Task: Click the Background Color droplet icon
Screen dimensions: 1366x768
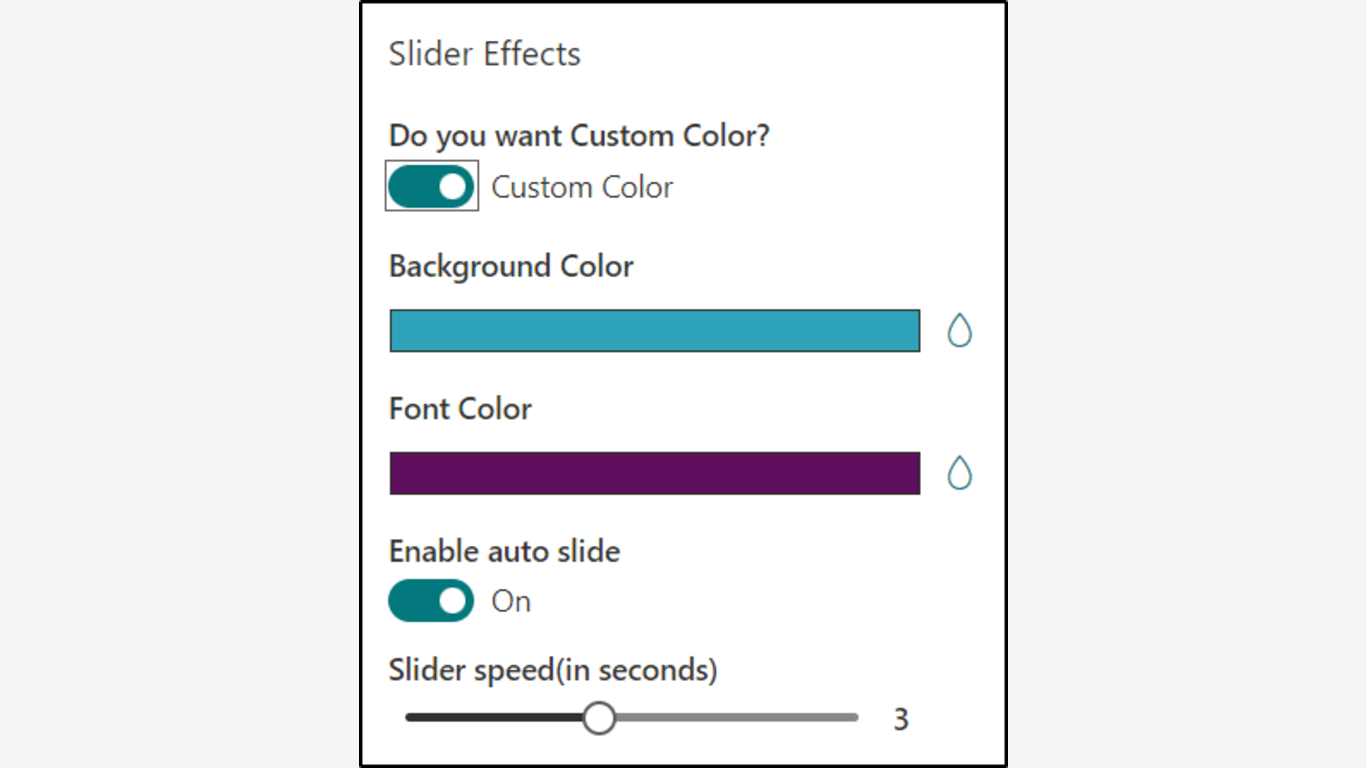Action: click(959, 331)
